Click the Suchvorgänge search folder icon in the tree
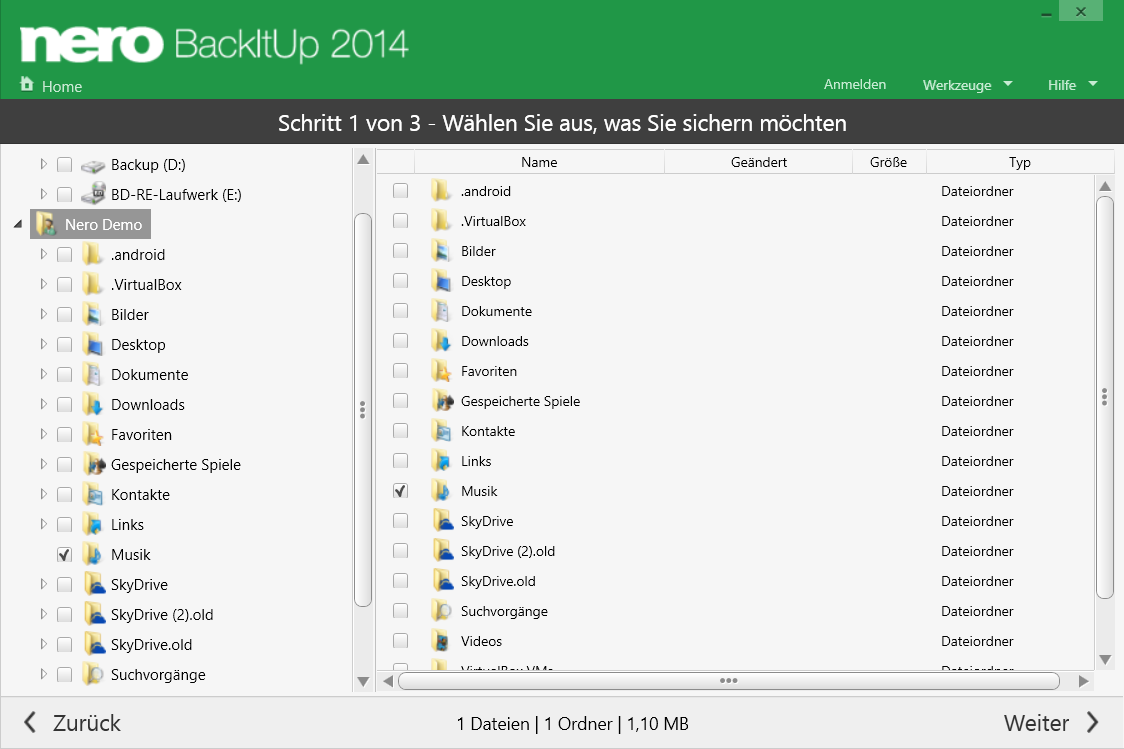This screenshot has width=1124, height=749. pos(92,674)
